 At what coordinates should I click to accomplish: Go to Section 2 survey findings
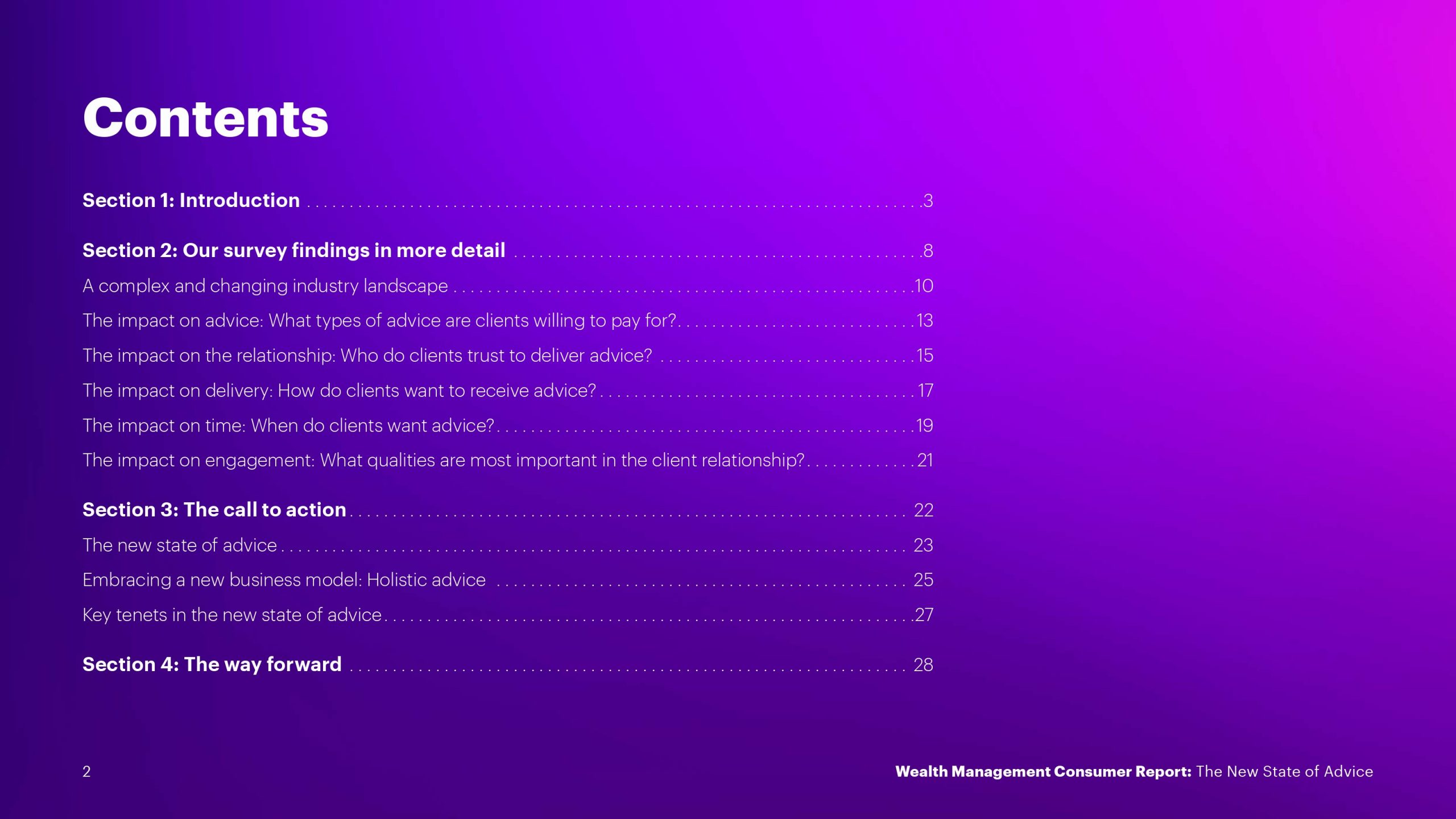[293, 250]
